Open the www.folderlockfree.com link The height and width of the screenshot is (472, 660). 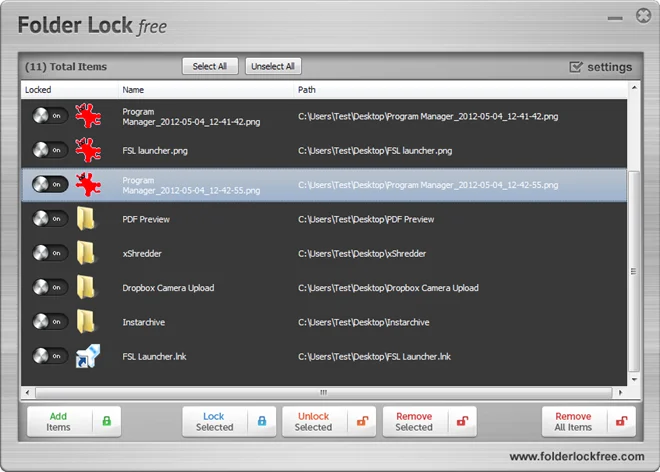tap(577, 456)
